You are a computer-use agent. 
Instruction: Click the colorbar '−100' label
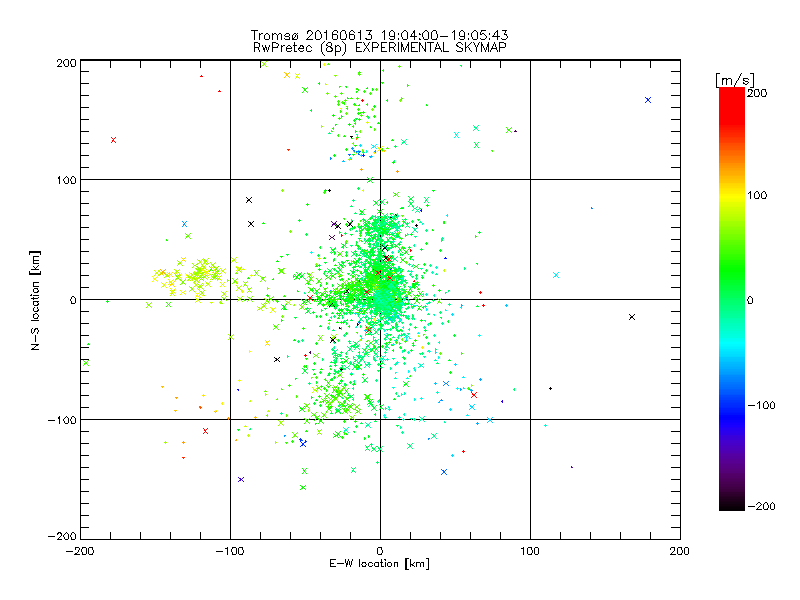(x=761, y=405)
